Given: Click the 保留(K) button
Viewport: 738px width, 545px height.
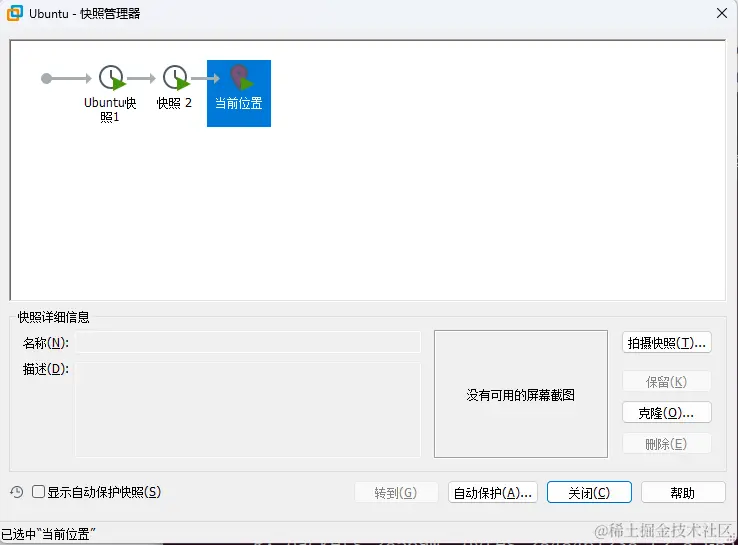Looking at the screenshot, I should coord(666,382).
